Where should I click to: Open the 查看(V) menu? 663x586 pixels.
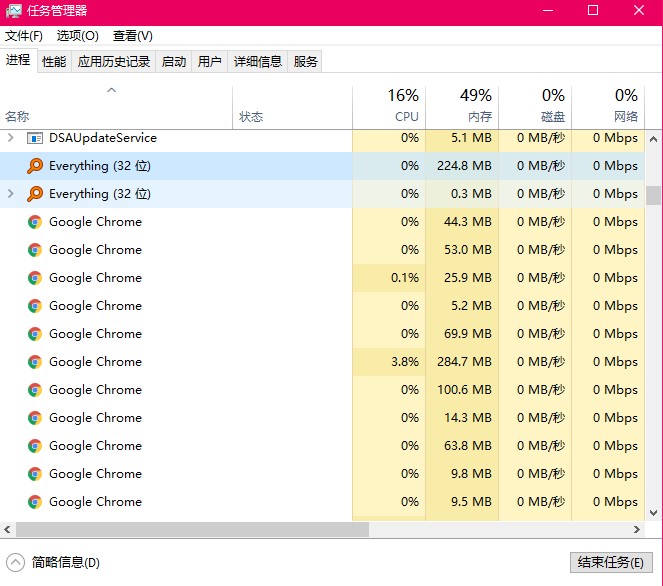(133, 36)
